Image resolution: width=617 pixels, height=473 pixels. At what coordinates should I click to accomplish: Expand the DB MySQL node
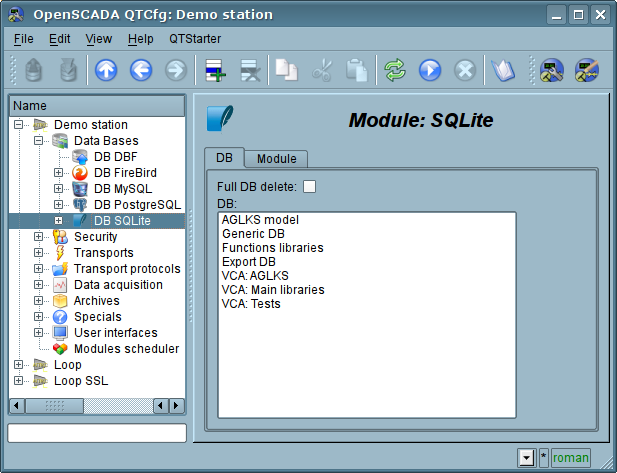[x=58, y=189]
